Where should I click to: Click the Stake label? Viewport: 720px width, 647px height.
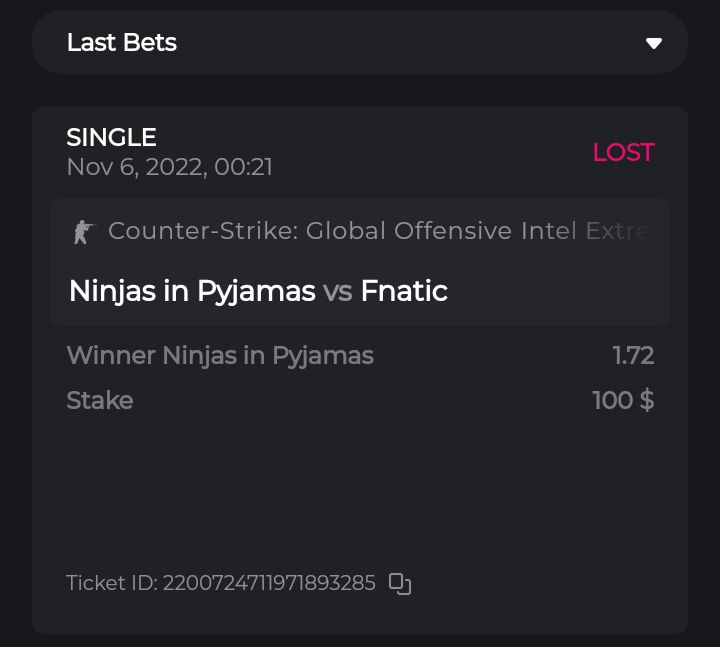click(x=99, y=400)
